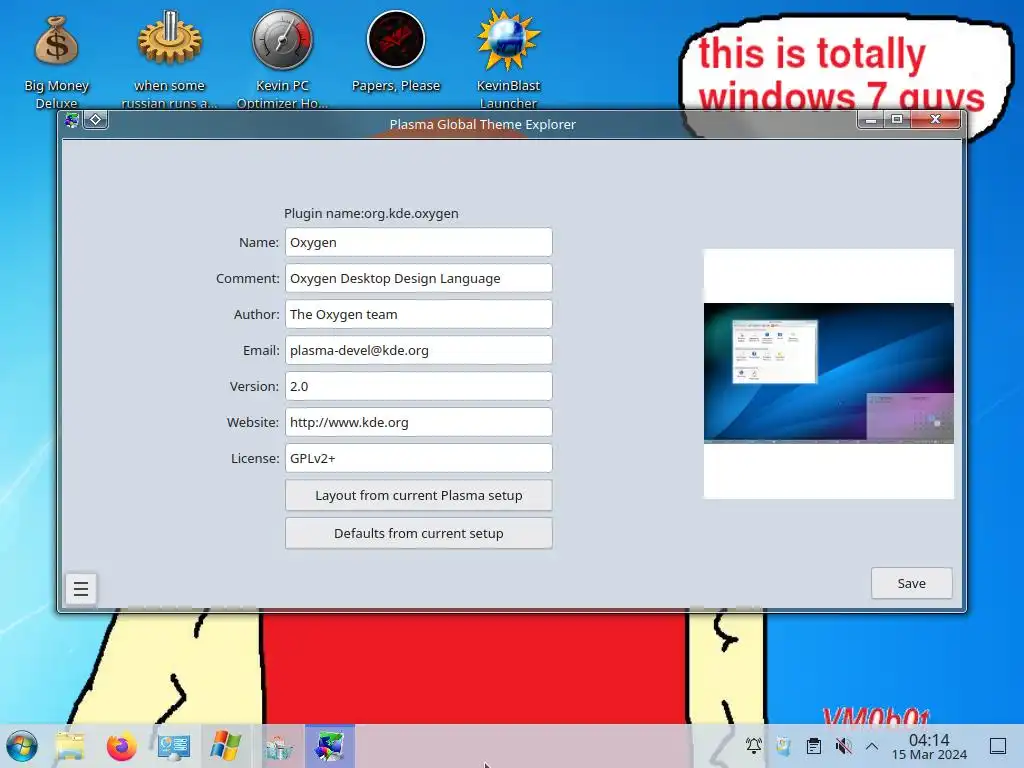Click the Windows flag taskbar icon
1024x768 pixels.
point(225,746)
